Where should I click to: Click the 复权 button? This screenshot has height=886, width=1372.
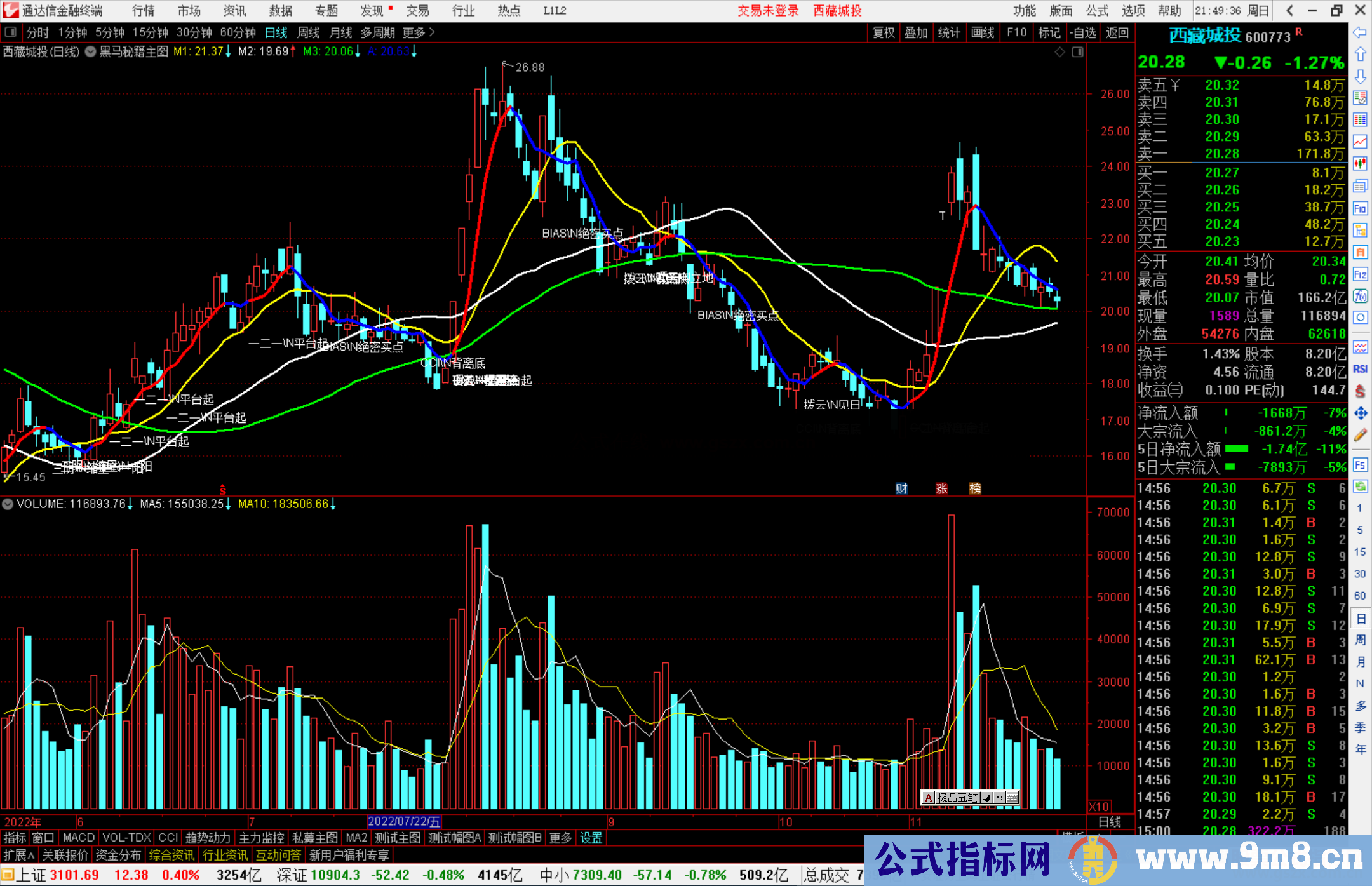pos(883,32)
